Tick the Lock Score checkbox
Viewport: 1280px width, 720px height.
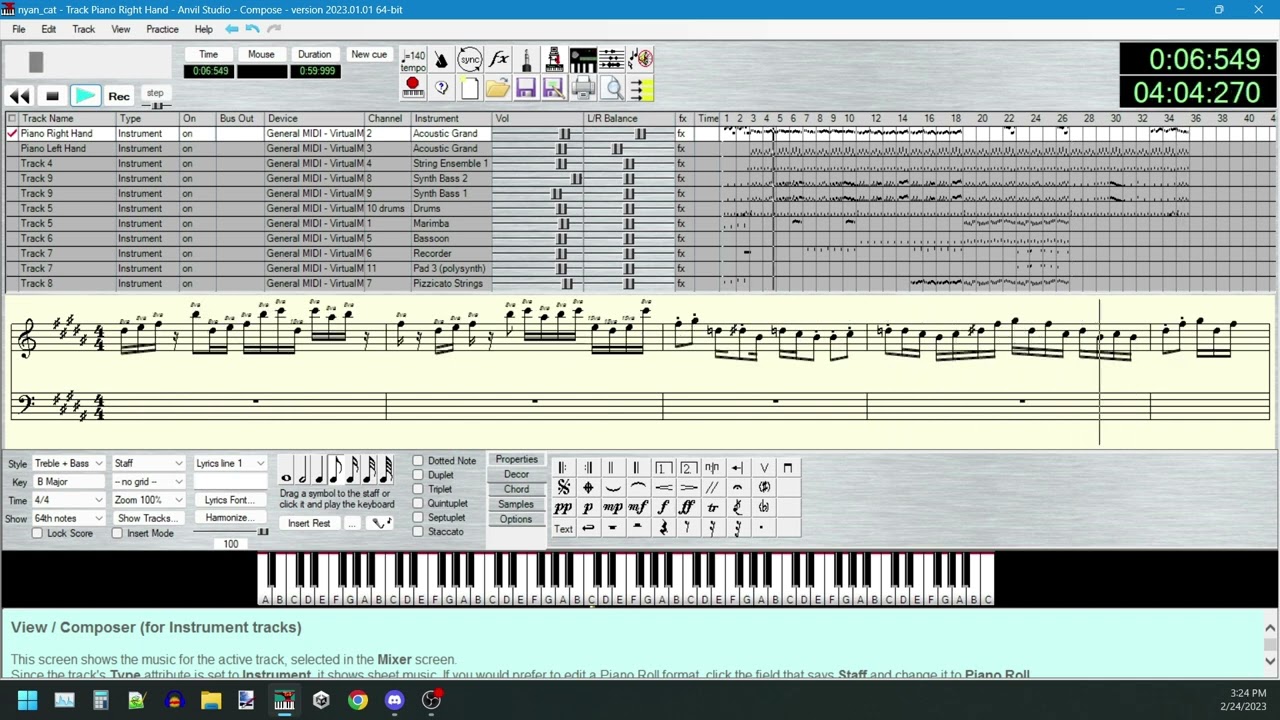[37, 533]
